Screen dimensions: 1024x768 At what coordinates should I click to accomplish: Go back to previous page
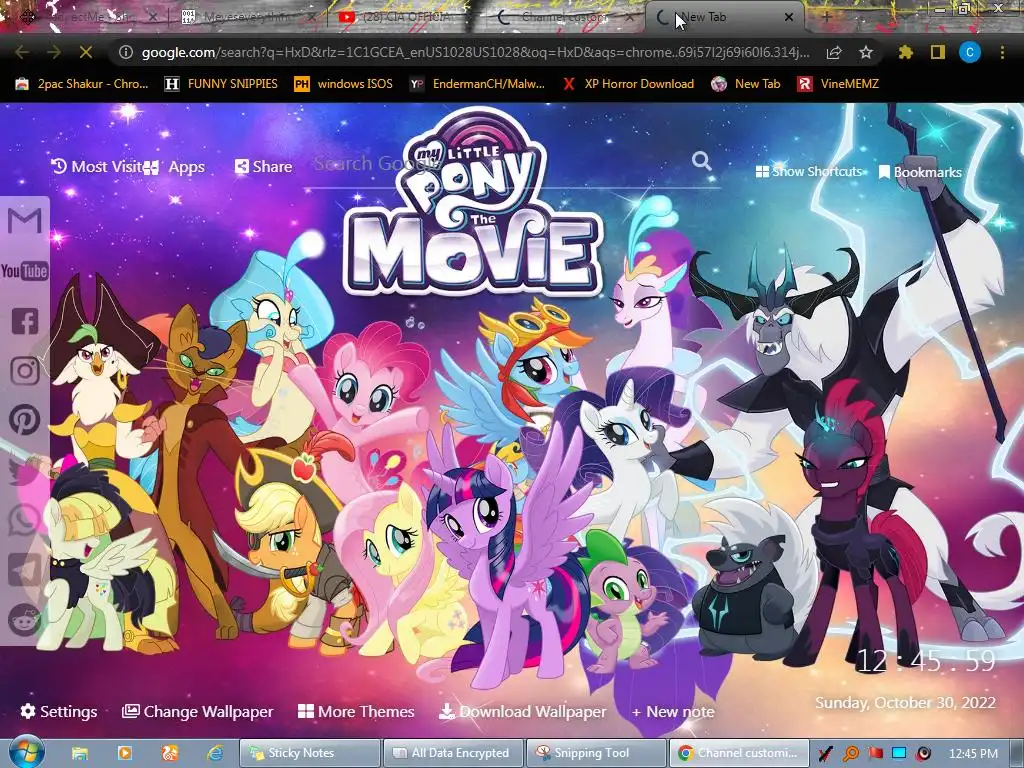(x=22, y=52)
